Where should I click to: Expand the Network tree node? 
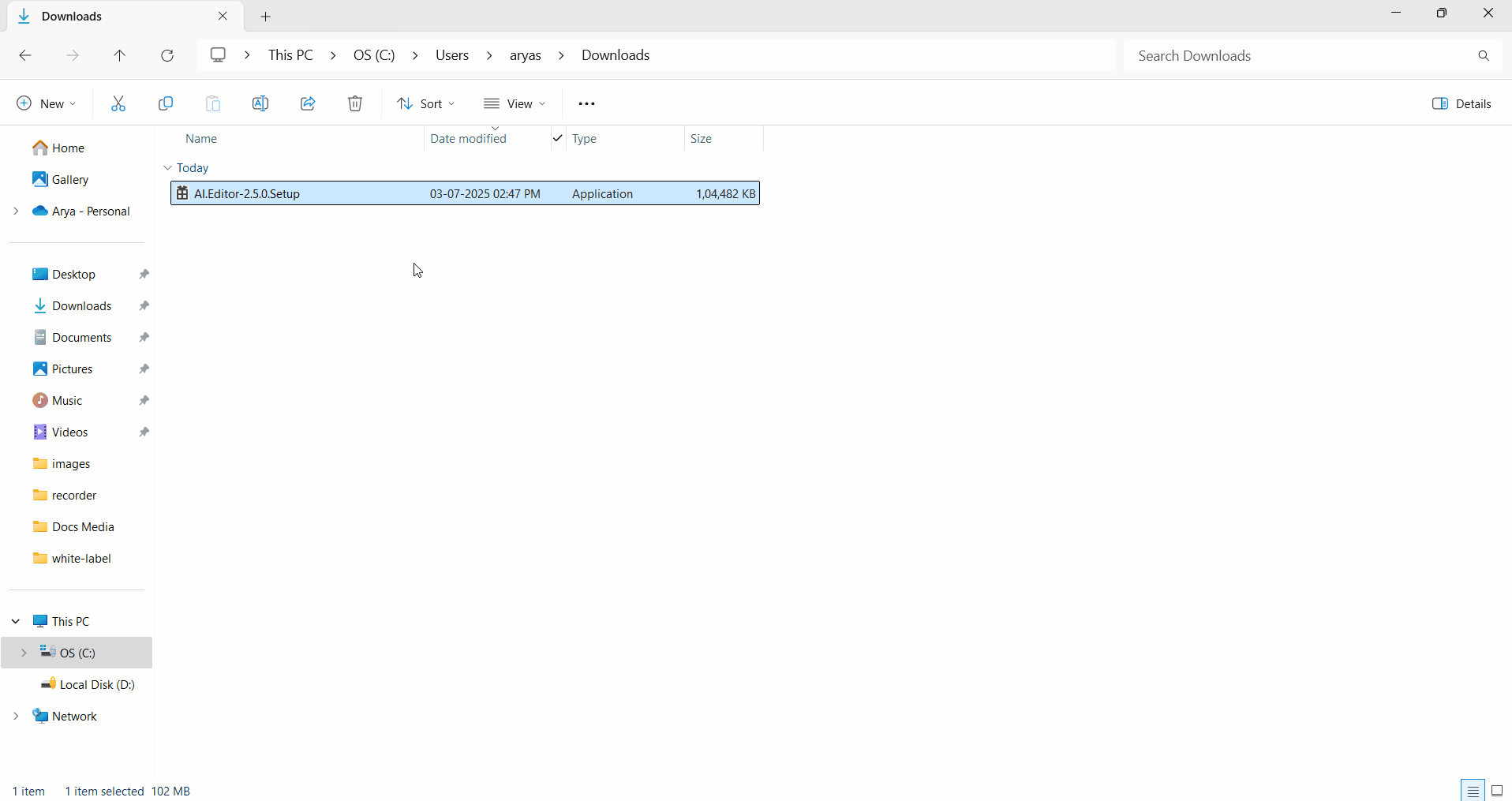16,717
